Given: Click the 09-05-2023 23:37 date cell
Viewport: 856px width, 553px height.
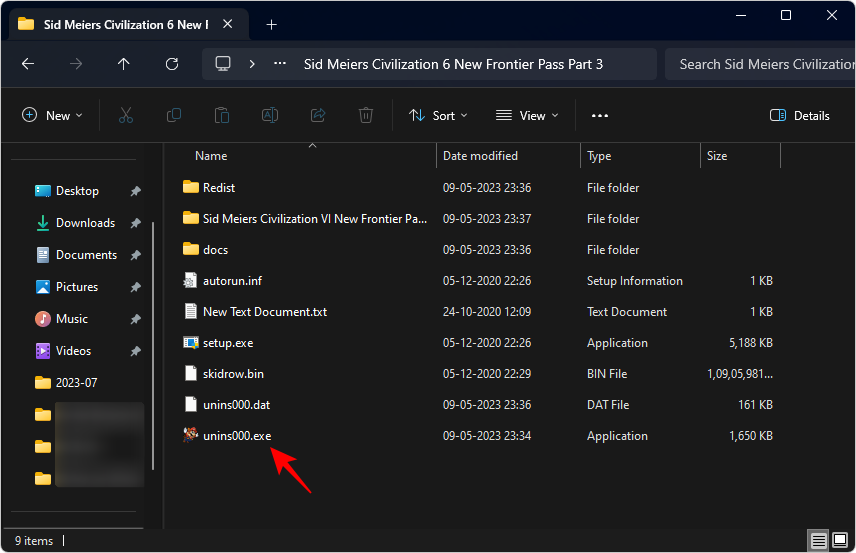Looking at the screenshot, I should click(486, 219).
